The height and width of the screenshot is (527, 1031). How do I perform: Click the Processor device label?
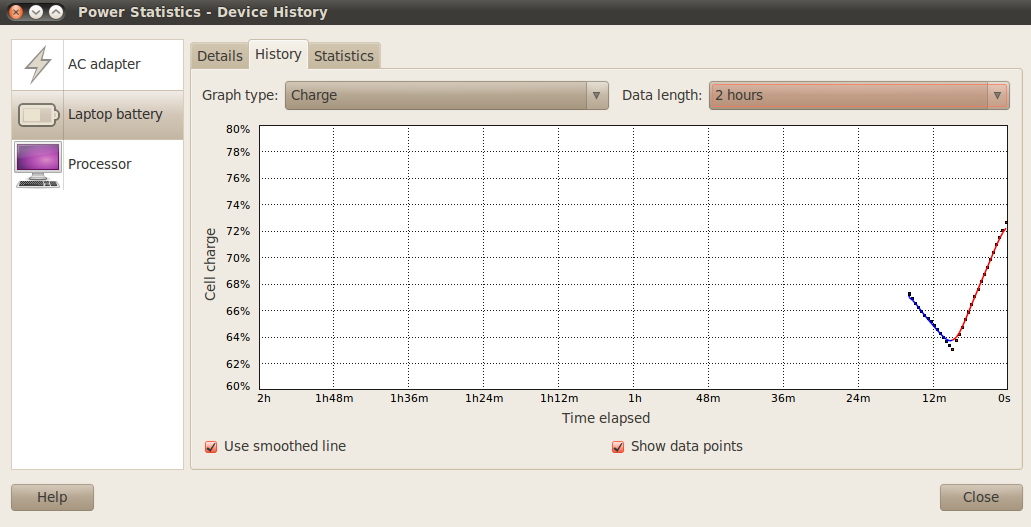coord(99,164)
